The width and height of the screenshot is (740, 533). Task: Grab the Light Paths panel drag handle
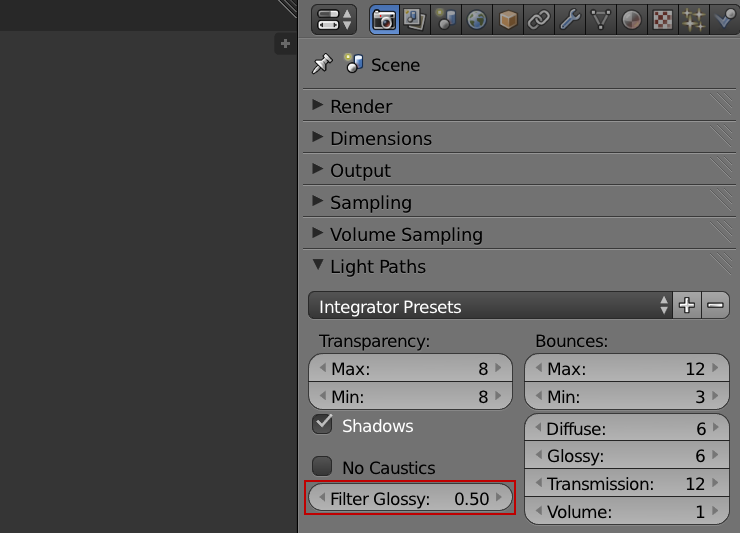tap(722, 264)
